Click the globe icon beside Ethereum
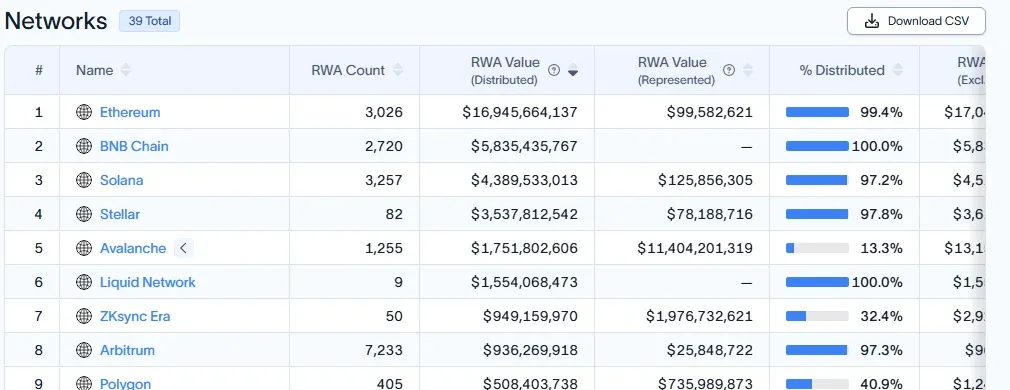 [84, 112]
